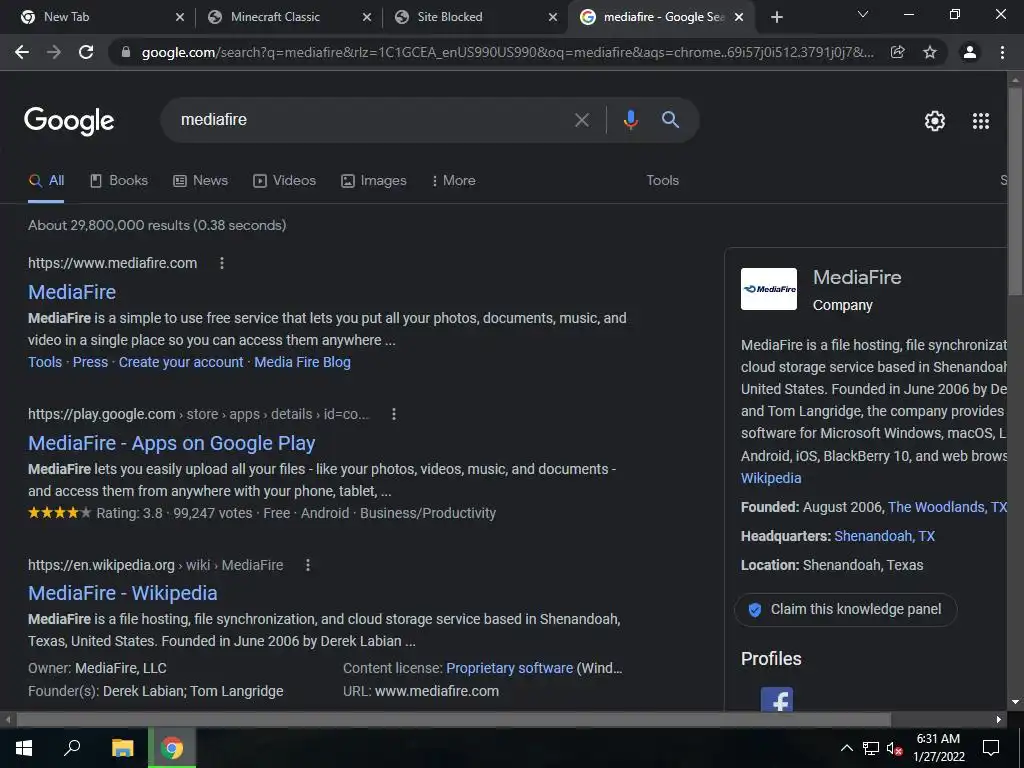Follow the Proprietary software link
This screenshot has height=768, width=1024.
pos(509,668)
